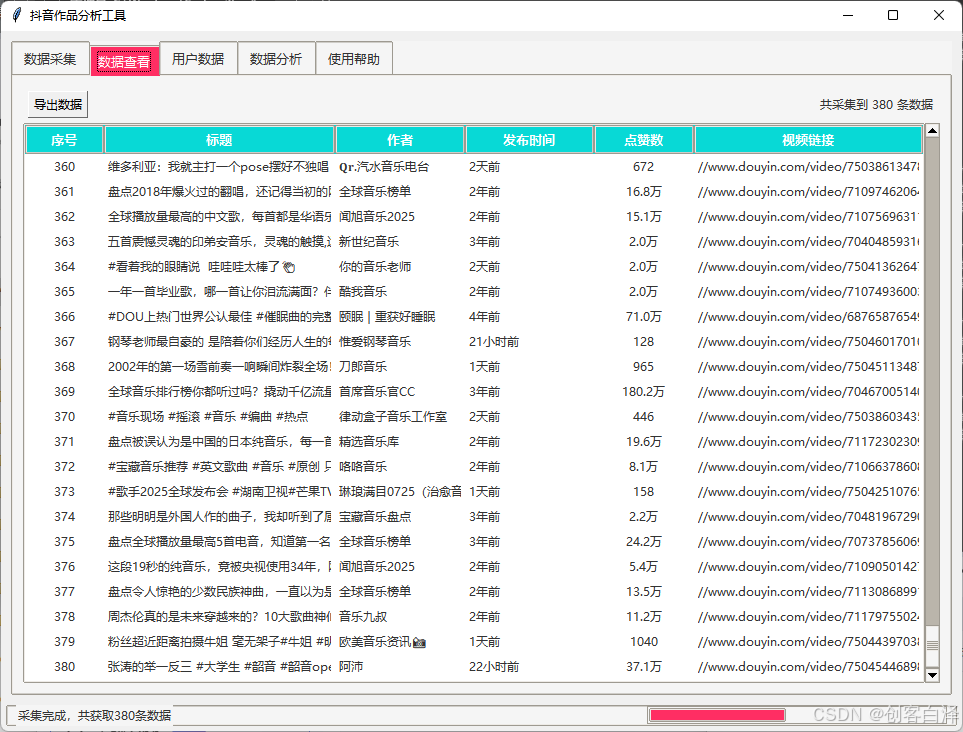
Task: Click the 4年前 publish time cell
Action: click(485, 317)
